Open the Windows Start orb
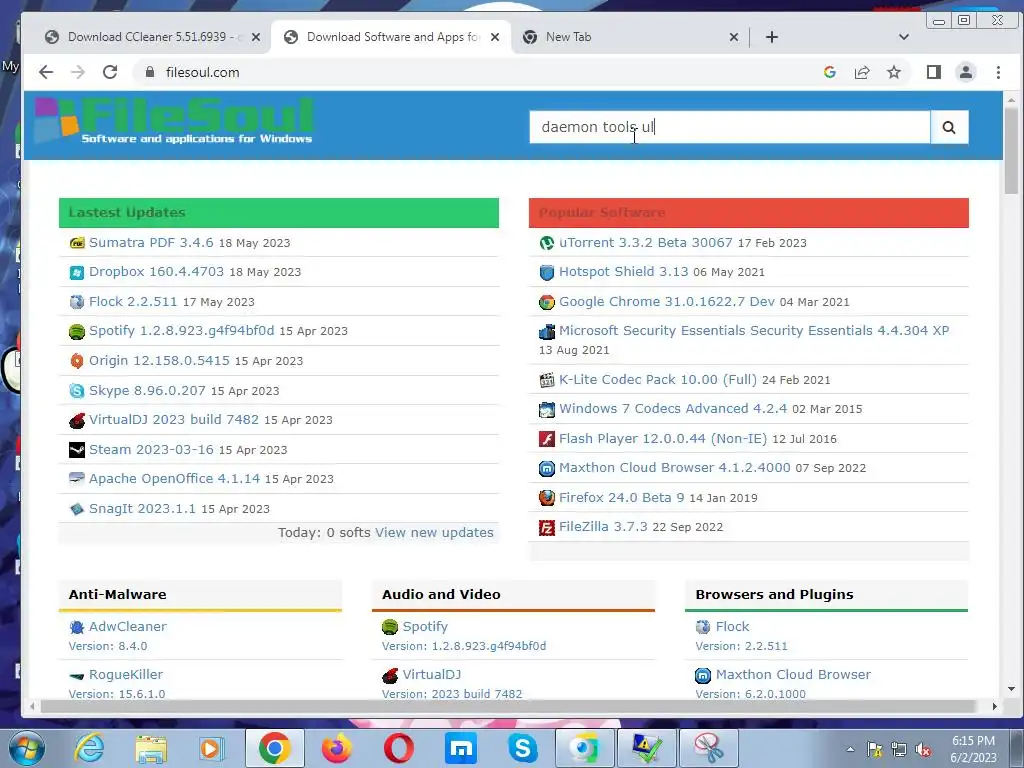This screenshot has height=768, width=1024. tap(26, 748)
